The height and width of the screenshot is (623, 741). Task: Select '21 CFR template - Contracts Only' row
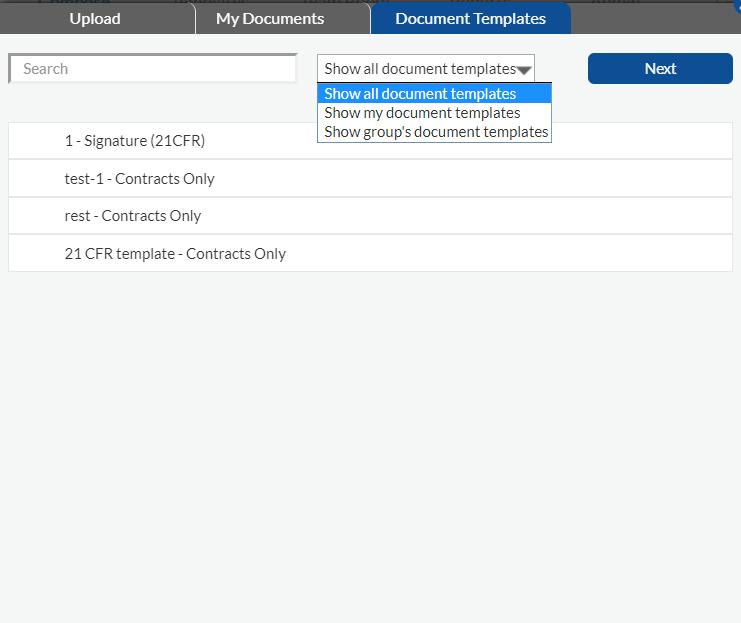(x=370, y=254)
